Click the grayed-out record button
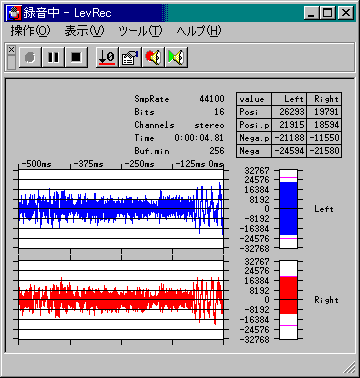The height and width of the screenshot is (378, 360). point(30,57)
